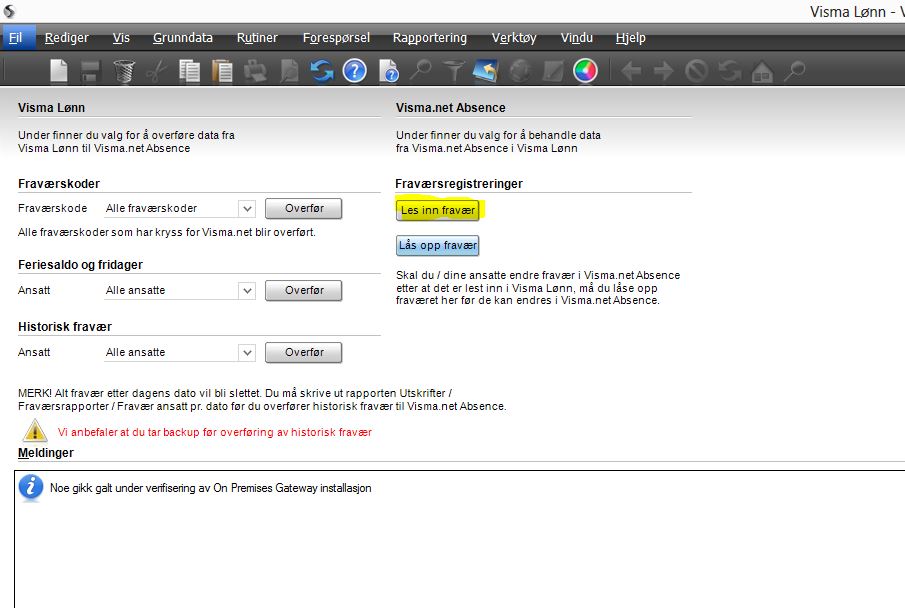Click the picture with yellow arrow icon
This screenshot has height=608, width=905.
click(485, 71)
